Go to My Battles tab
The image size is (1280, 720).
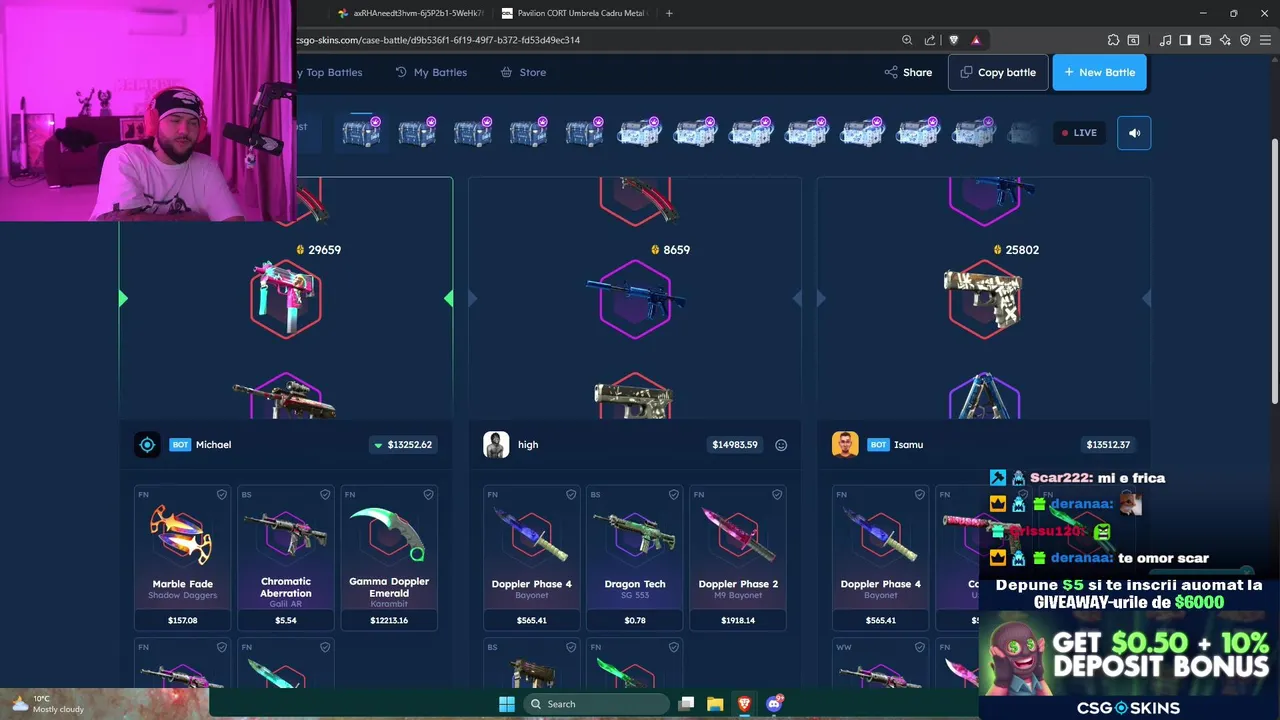[x=431, y=72]
